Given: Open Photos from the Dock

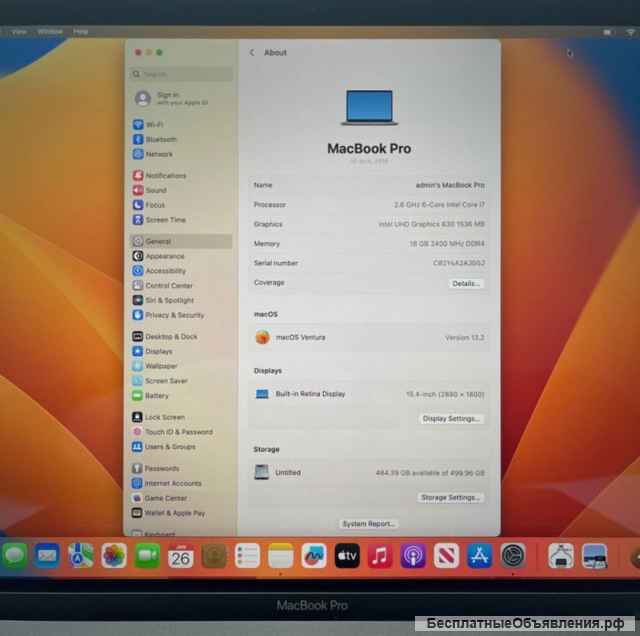Looking at the screenshot, I should pos(113,555).
